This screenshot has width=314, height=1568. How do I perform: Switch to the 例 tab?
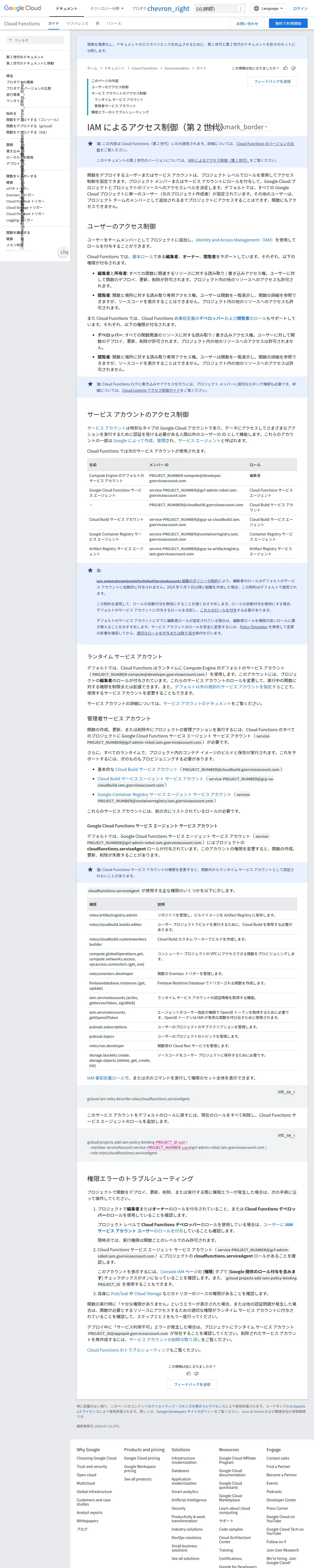(98, 23)
